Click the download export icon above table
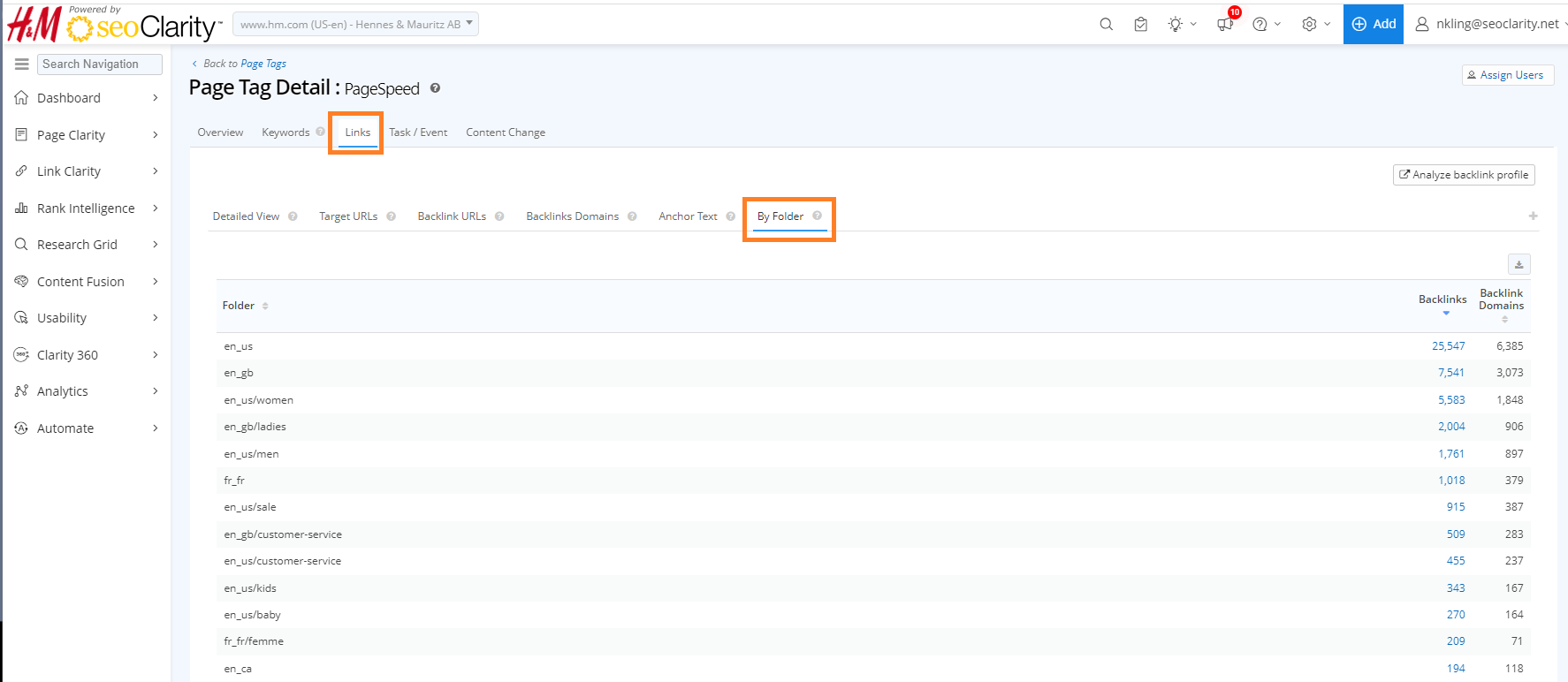This screenshot has width=1568, height=682. tap(1519, 264)
